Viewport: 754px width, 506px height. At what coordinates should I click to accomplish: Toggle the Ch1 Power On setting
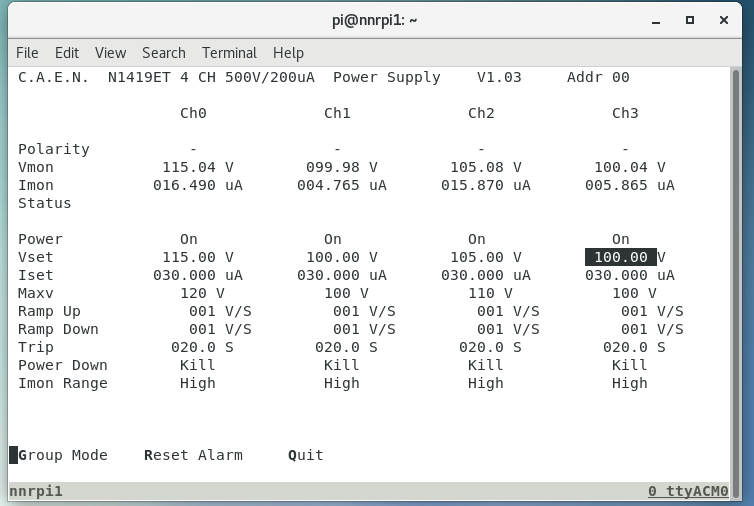click(x=333, y=239)
